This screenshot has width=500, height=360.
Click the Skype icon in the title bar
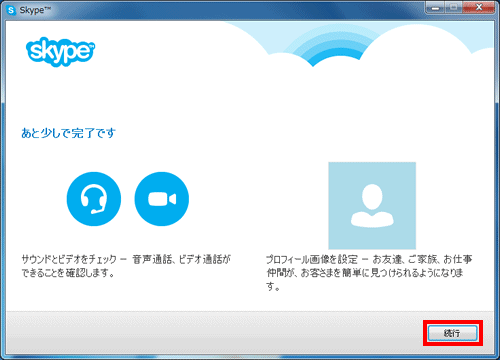point(11,10)
